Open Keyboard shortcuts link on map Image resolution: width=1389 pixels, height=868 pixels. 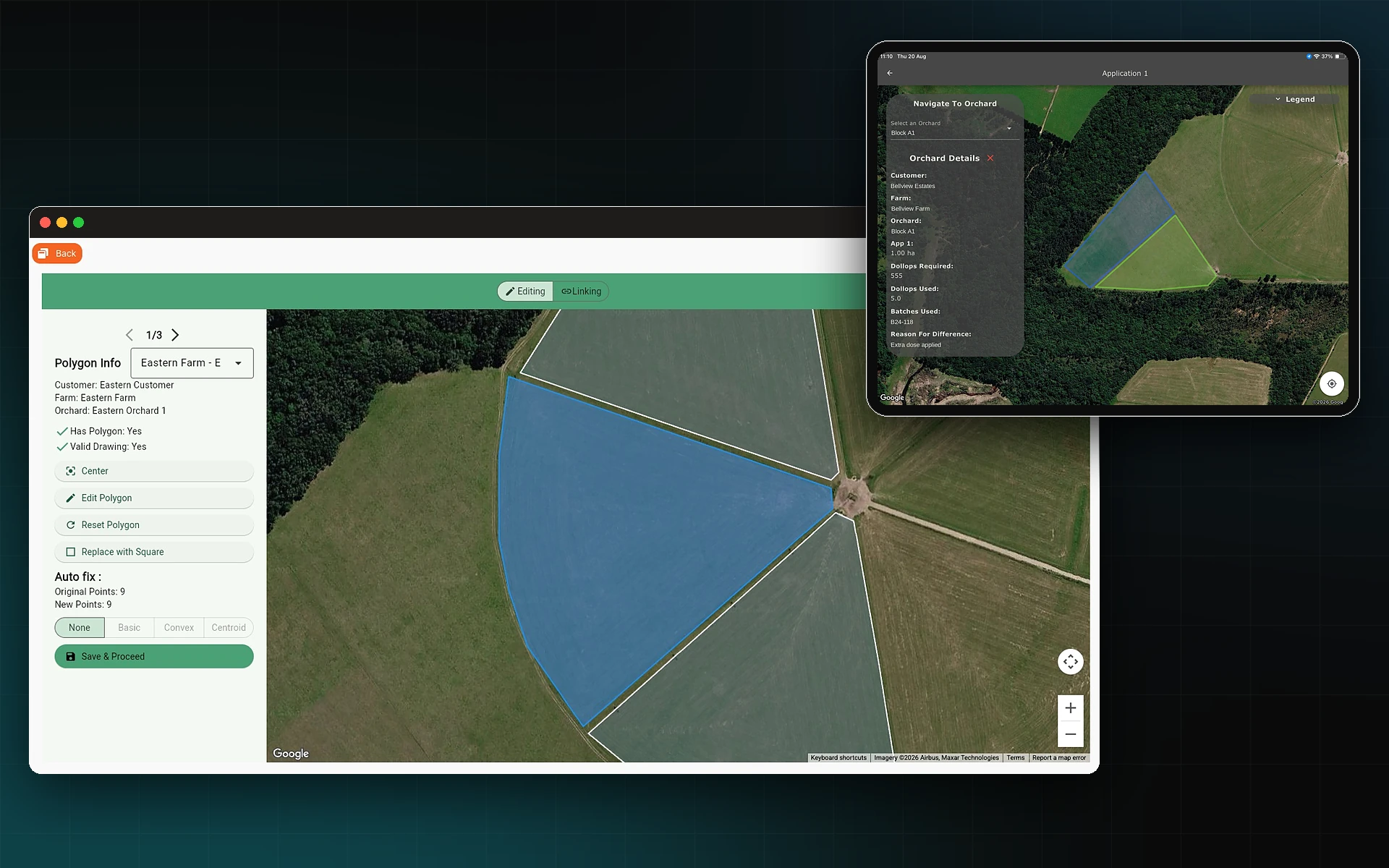point(838,758)
